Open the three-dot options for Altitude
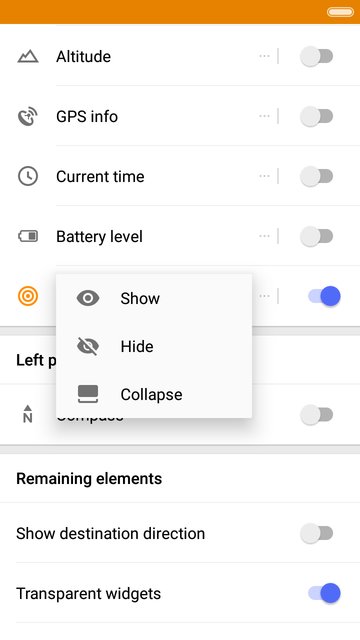360x640 pixels. (264, 56)
